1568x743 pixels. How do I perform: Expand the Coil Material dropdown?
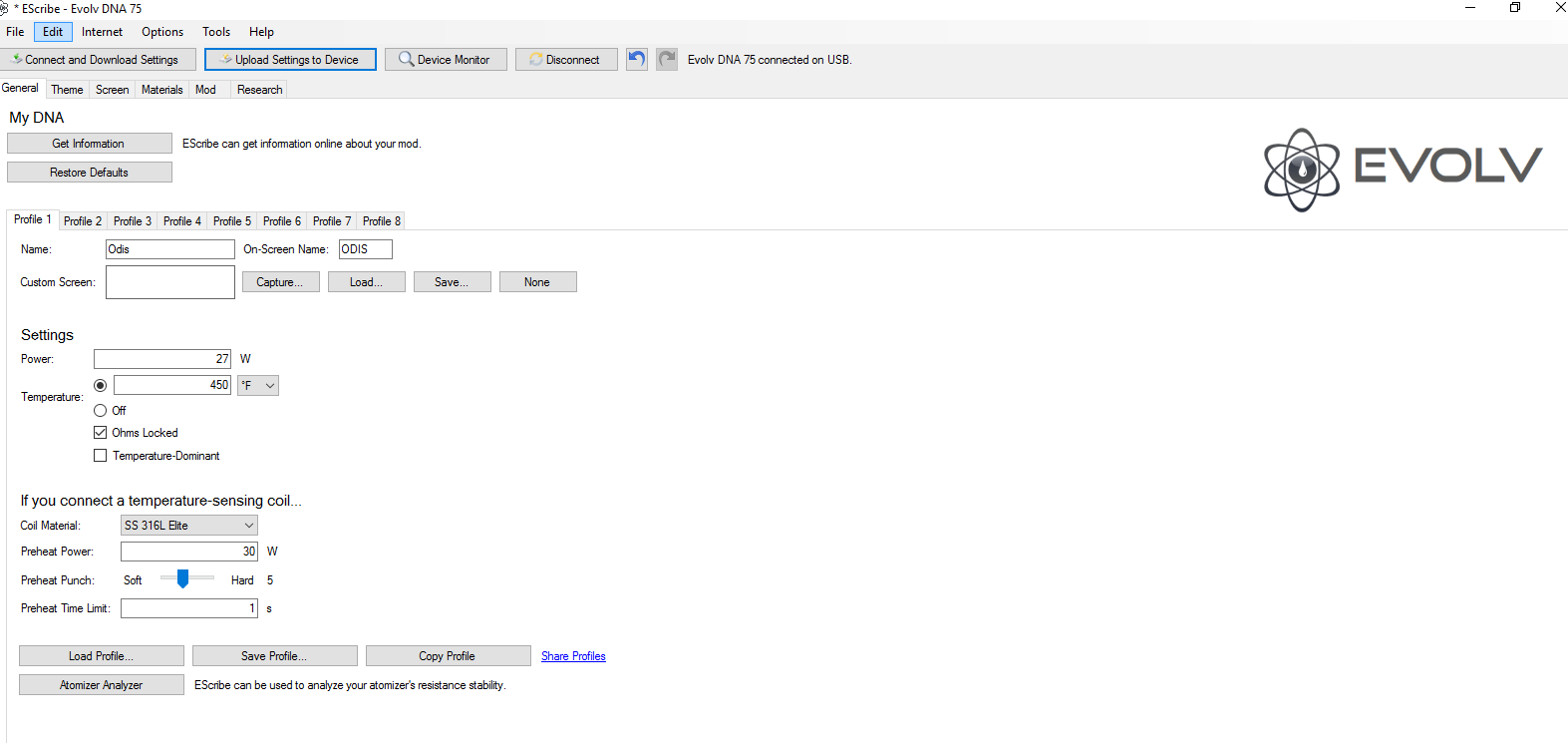[x=189, y=526]
